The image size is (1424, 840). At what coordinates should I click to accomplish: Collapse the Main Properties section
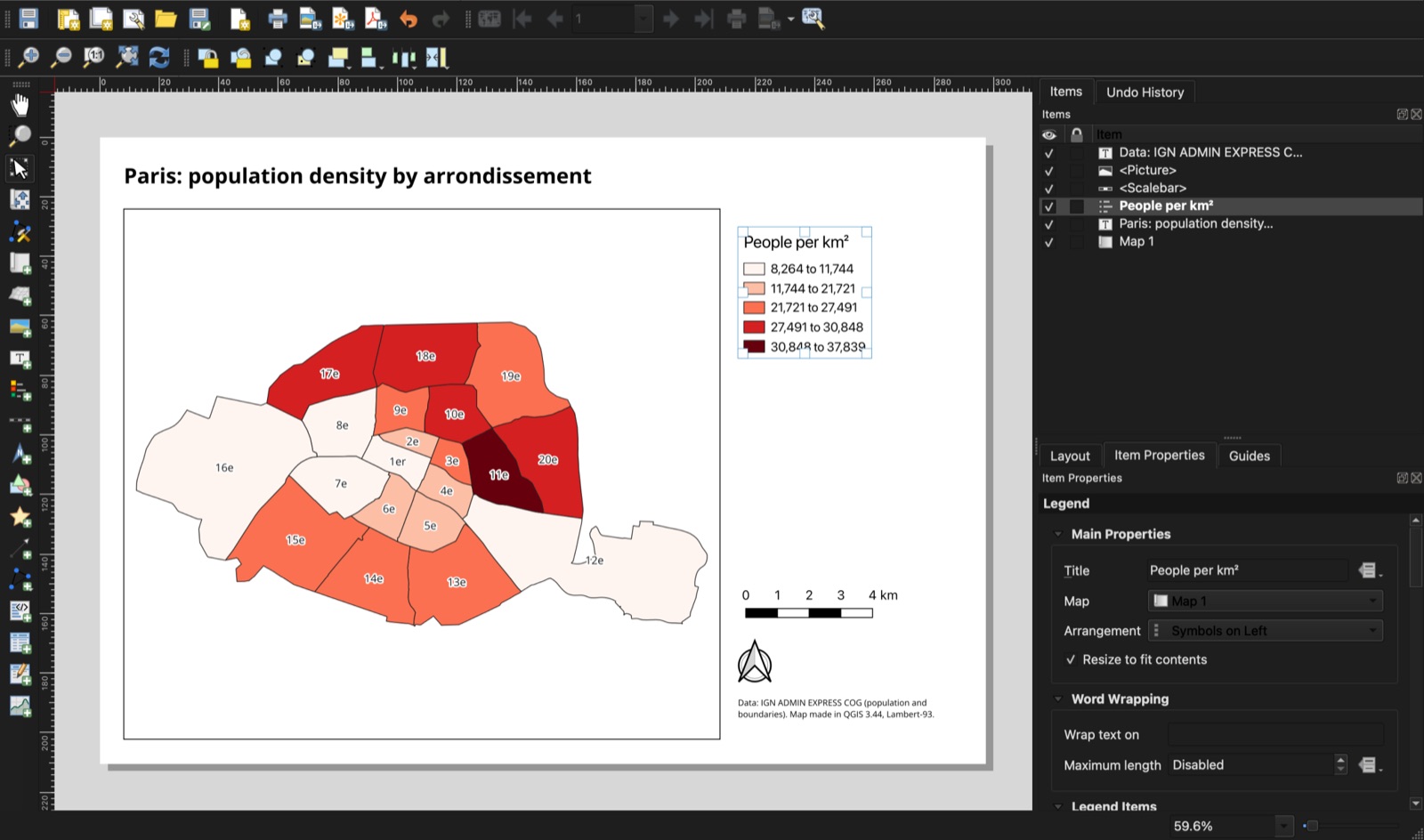[1058, 534]
